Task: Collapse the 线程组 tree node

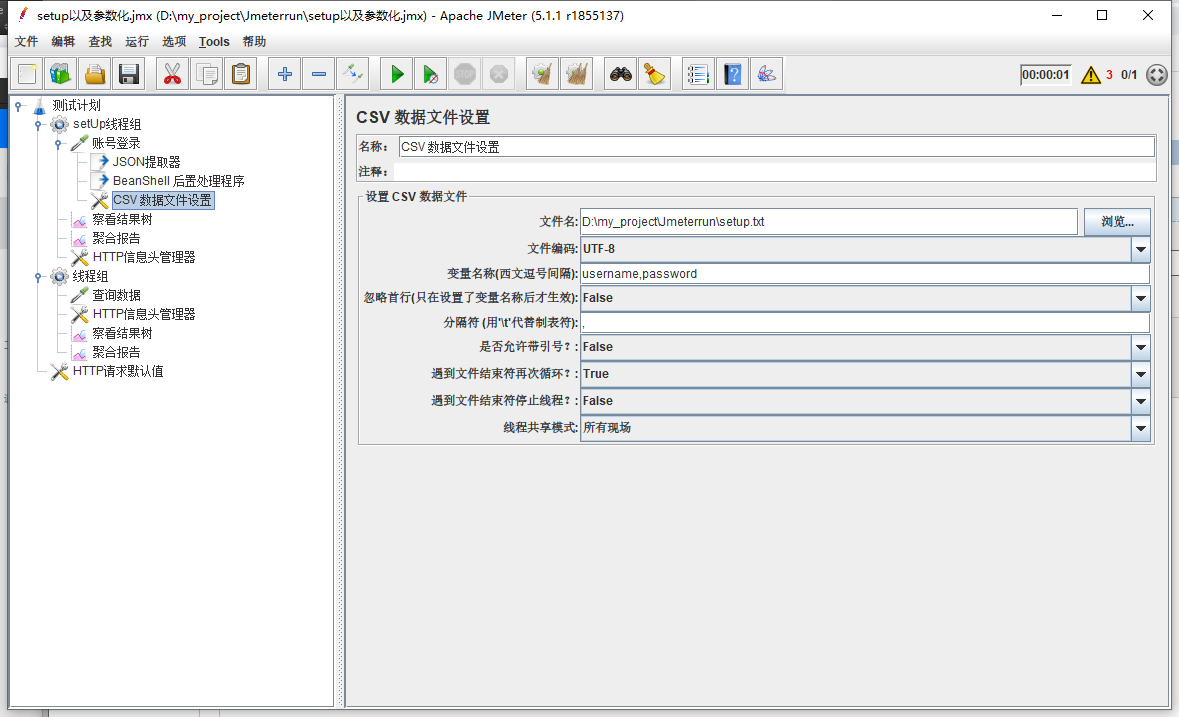Action: [38, 277]
